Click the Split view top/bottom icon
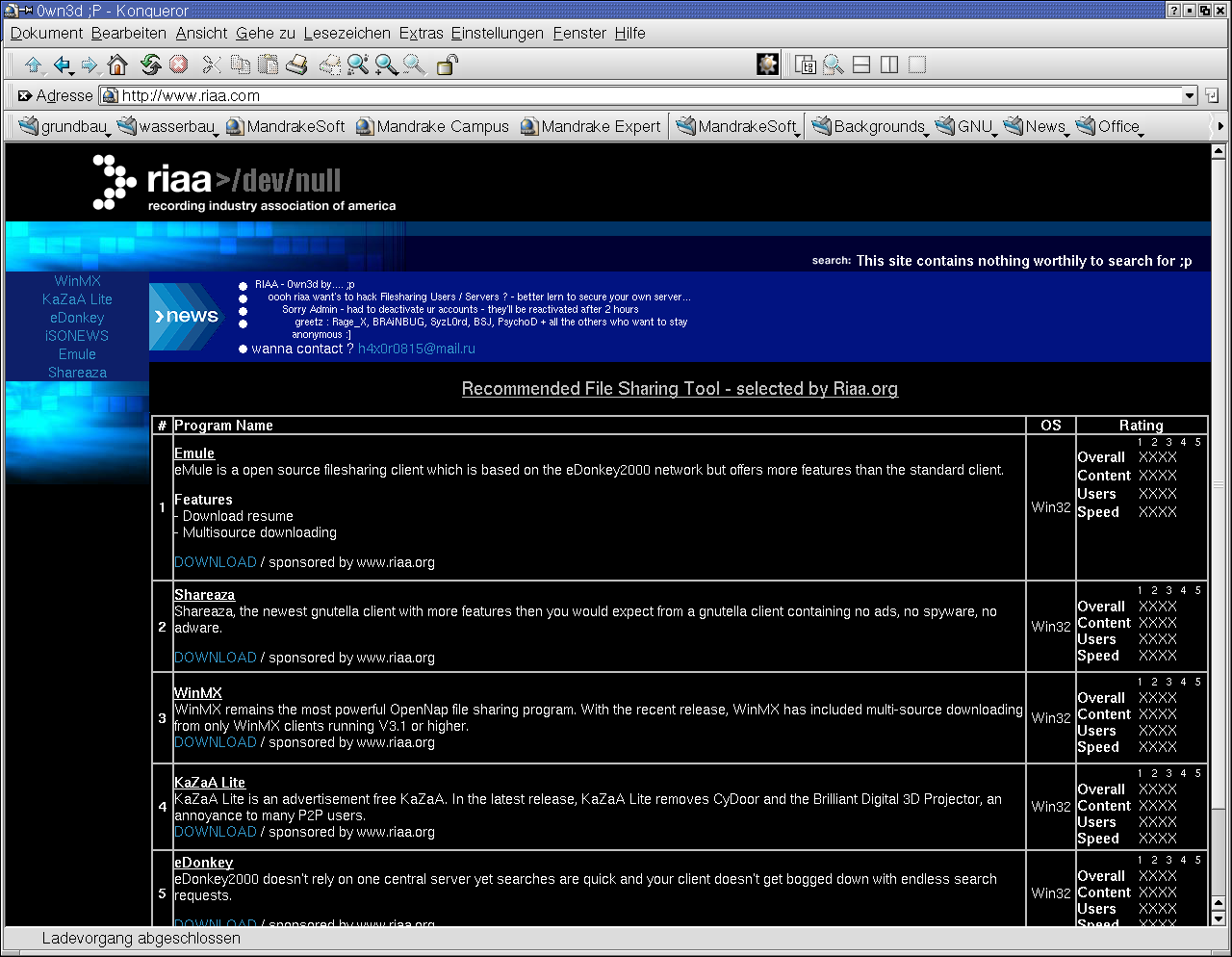The image size is (1232, 957). [x=861, y=65]
